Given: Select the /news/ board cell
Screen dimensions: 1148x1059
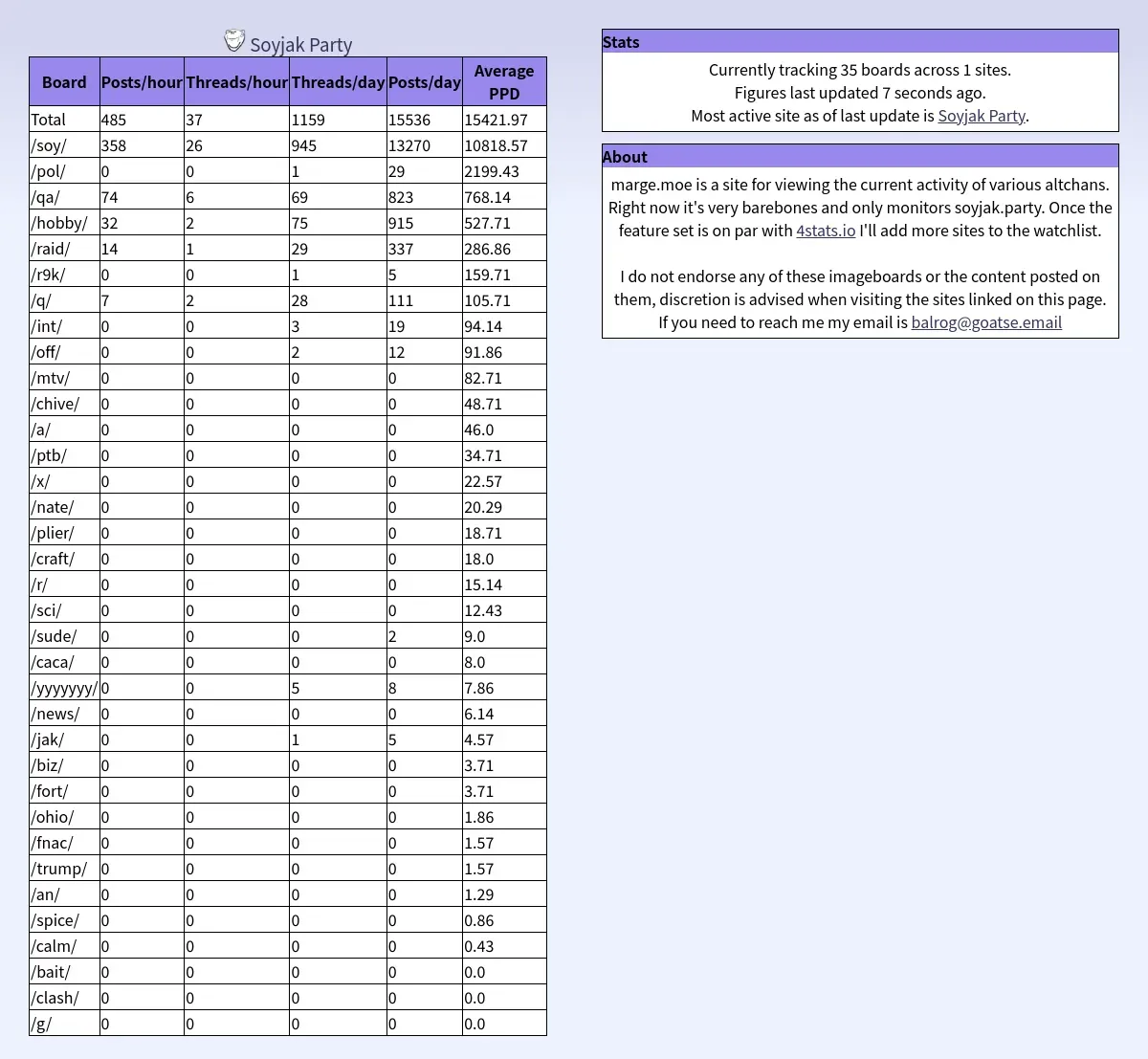Looking at the screenshot, I should click(64, 714).
